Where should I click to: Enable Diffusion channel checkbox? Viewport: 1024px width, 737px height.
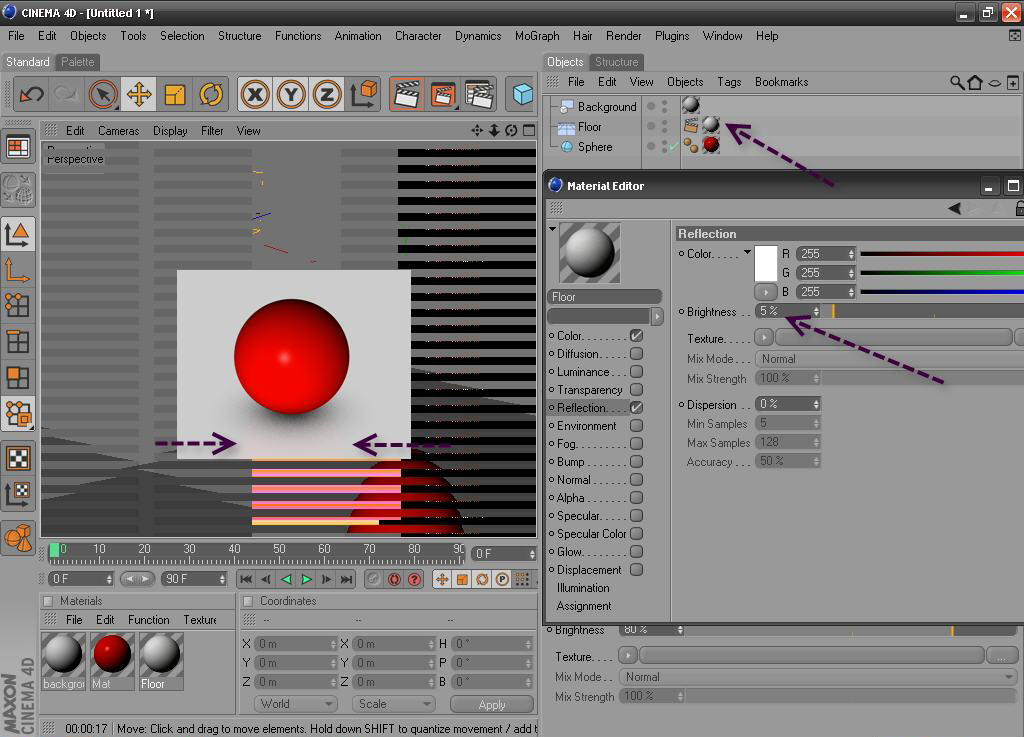click(637, 353)
